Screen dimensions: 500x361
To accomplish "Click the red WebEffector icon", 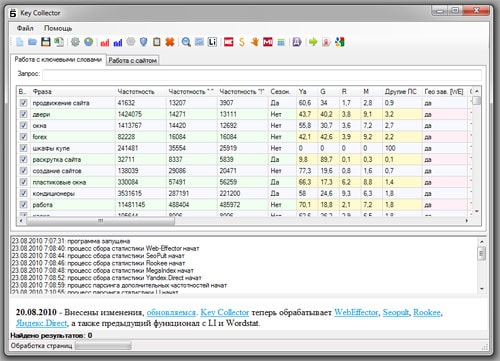I will tap(229, 42).
